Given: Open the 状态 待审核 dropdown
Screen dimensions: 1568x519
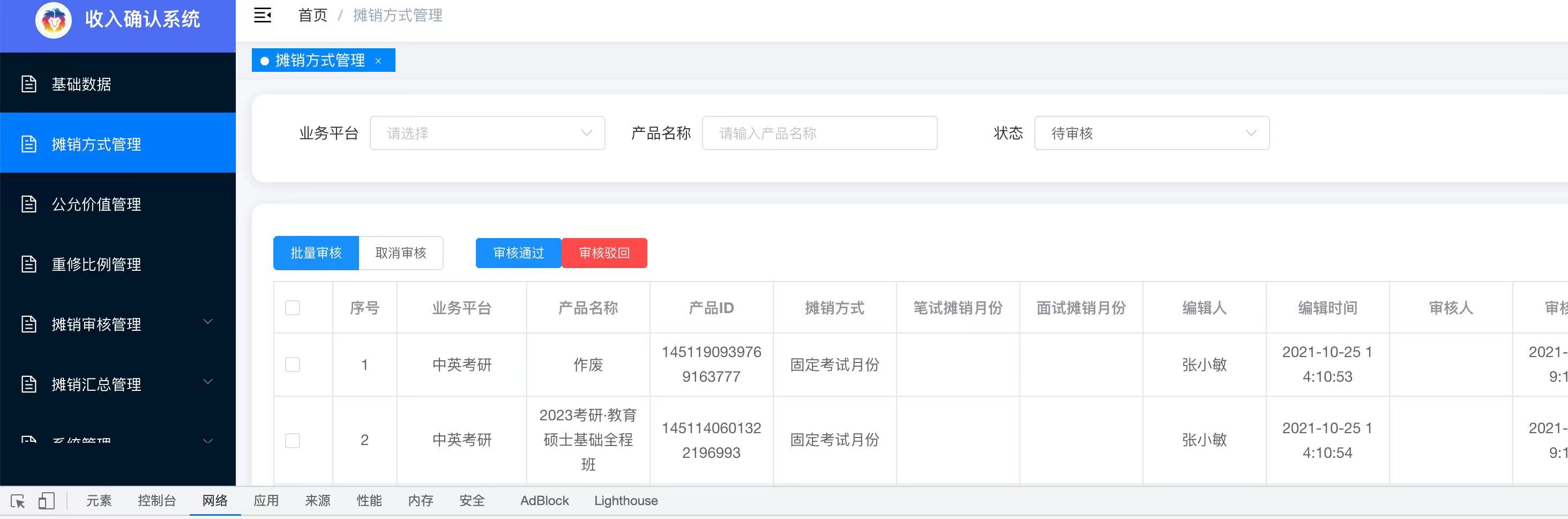Looking at the screenshot, I should coord(1152,133).
